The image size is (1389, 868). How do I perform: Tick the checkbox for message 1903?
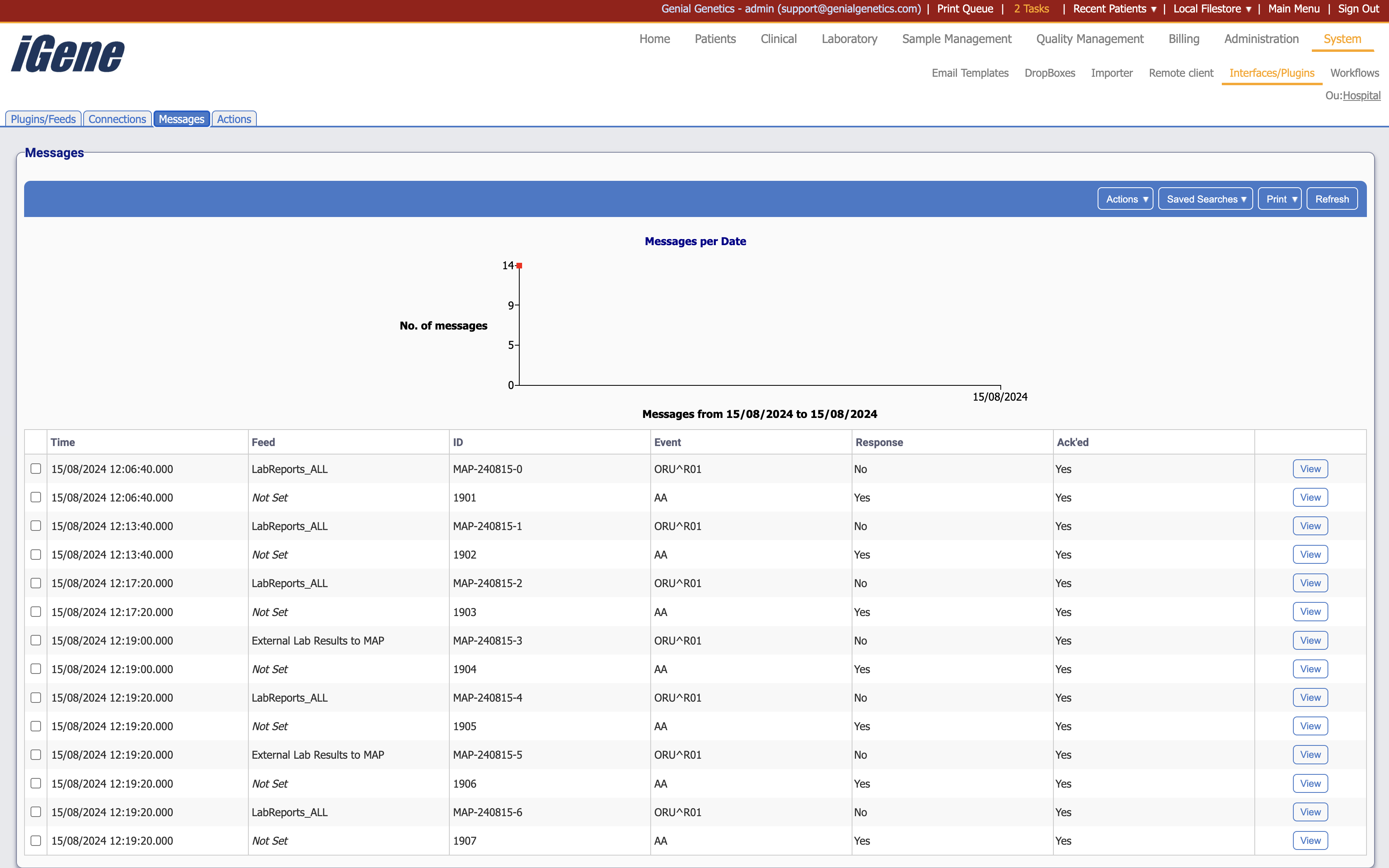[36, 611]
